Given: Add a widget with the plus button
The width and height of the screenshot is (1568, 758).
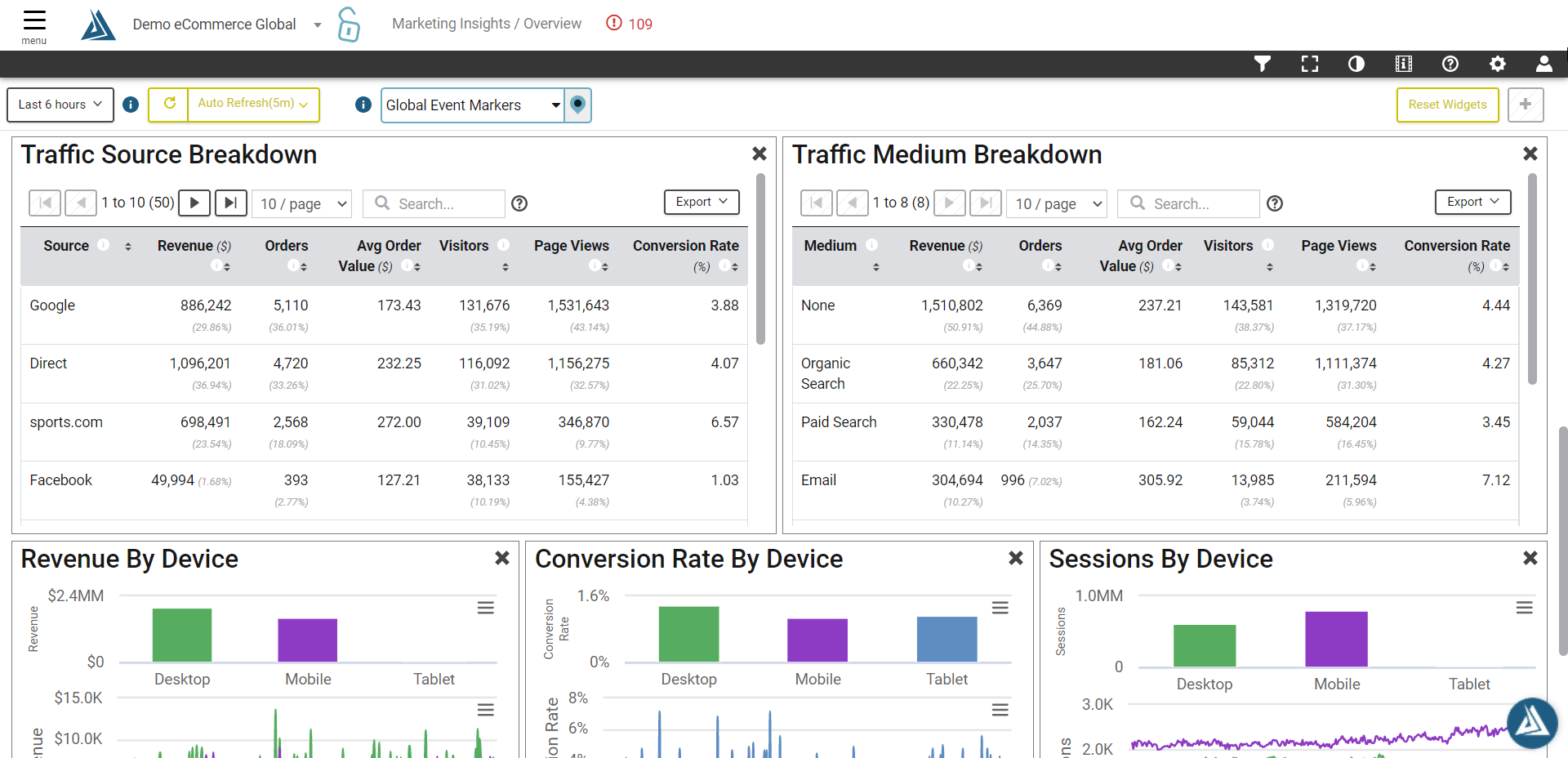Looking at the screenshot, I should point(1526,105).
